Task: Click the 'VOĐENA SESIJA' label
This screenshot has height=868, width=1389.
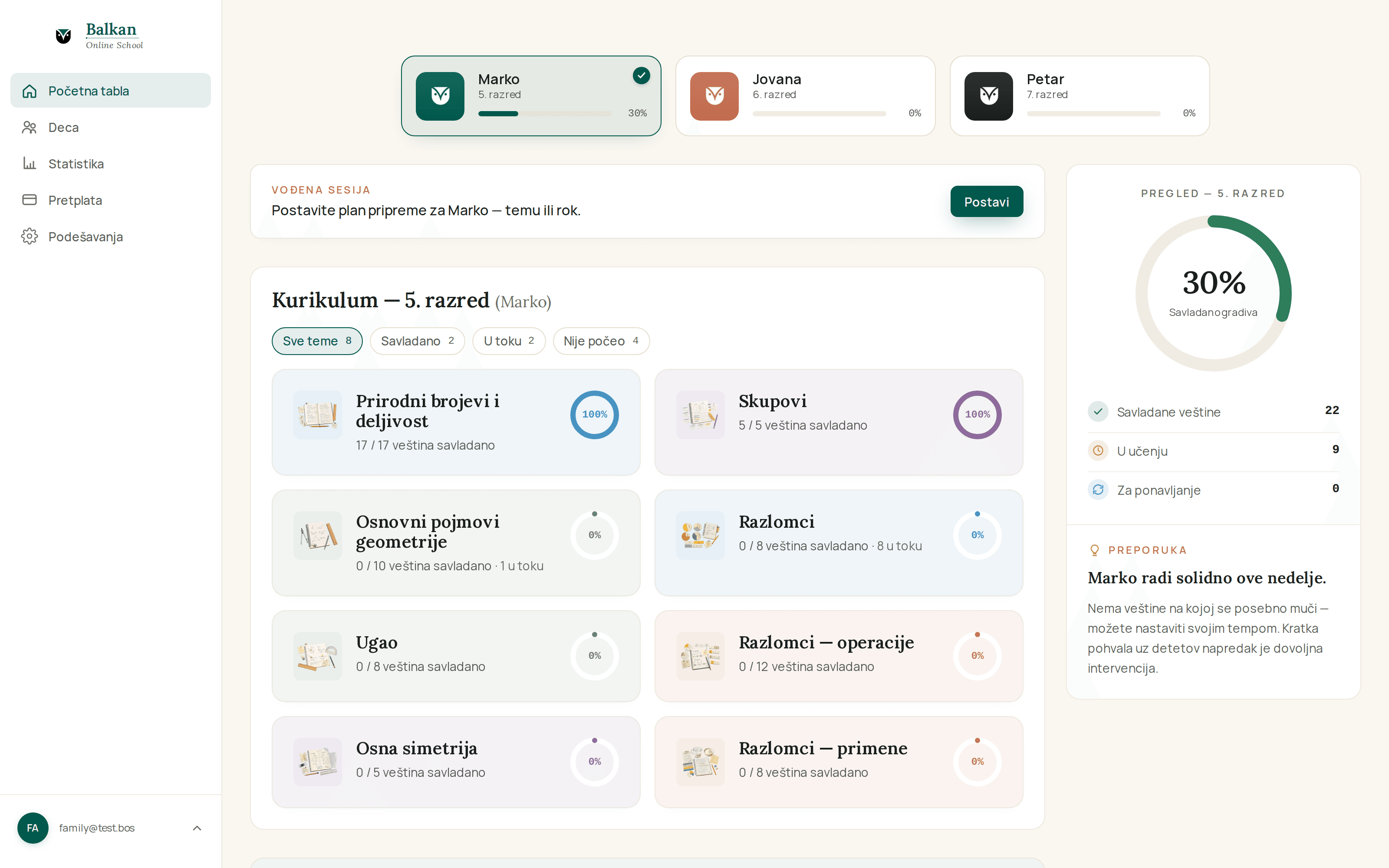Action: [321, 190]
